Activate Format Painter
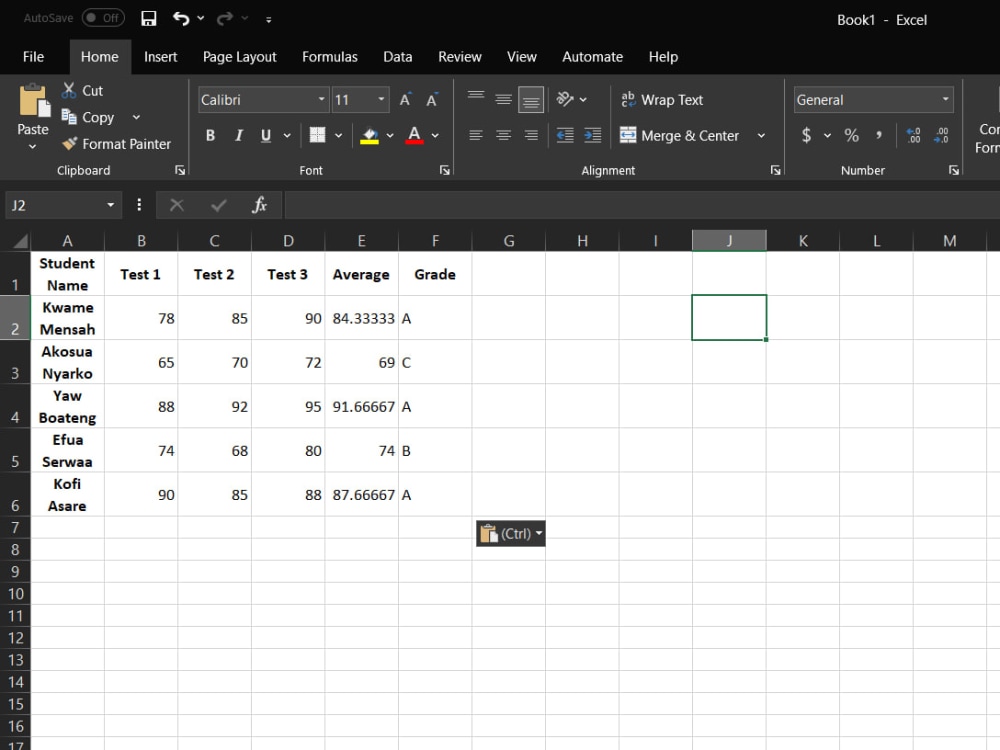Image resolution: width=1000 pixels, height=750 pixels. (116, 144)
